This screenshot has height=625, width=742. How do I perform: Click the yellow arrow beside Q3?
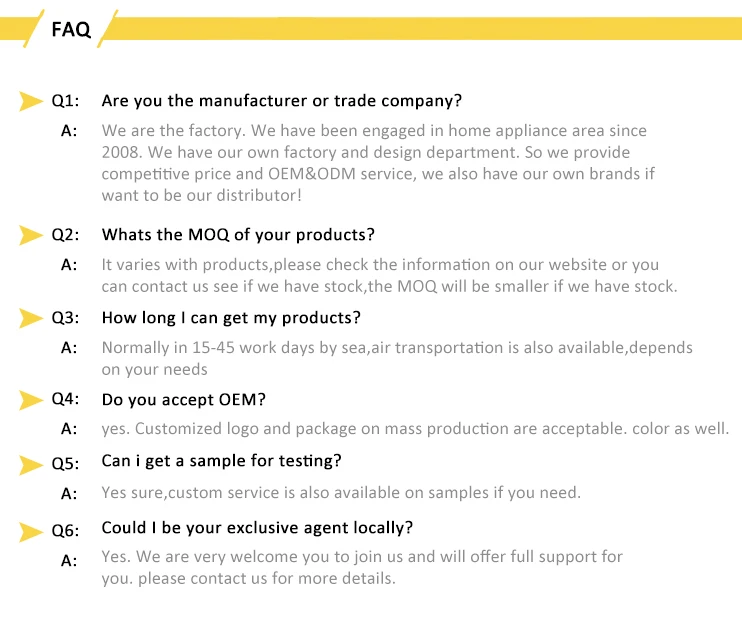(31, 318)
